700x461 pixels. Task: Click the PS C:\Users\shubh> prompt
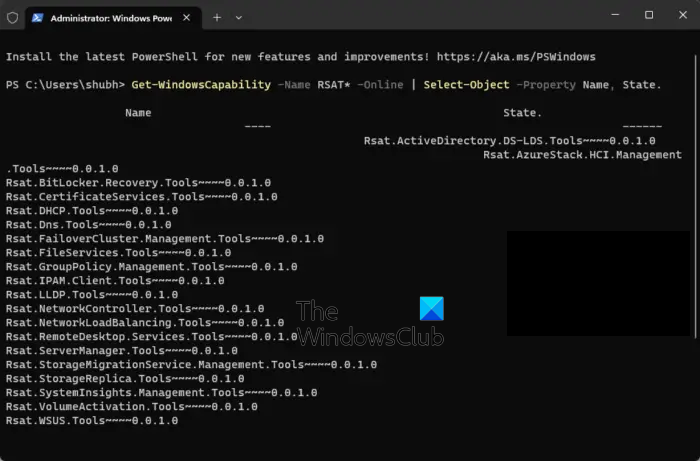[x=65, y=85]
